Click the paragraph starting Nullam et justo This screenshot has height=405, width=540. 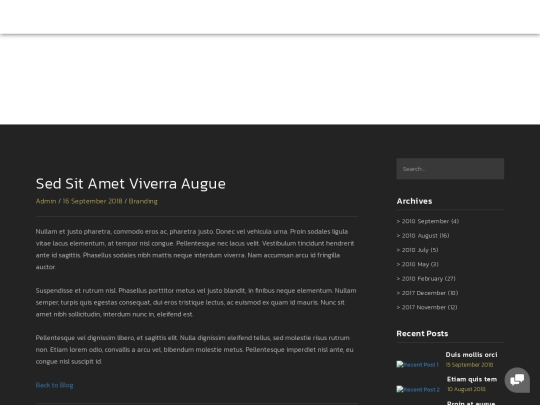196,249
